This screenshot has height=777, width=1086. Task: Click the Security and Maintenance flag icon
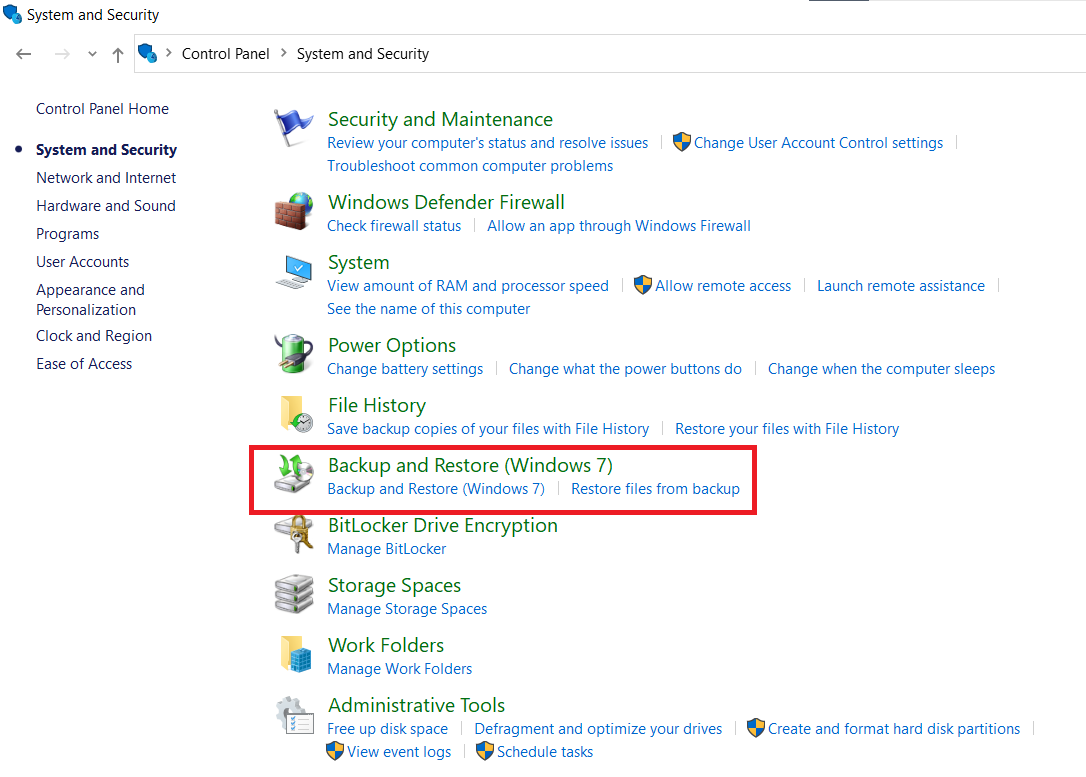click(293, 128)
